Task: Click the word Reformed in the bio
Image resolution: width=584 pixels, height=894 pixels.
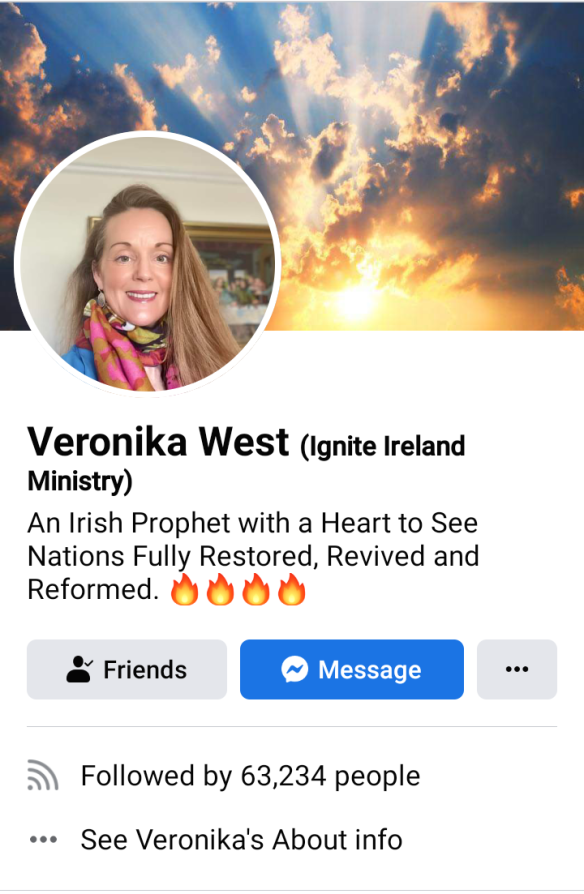Action: [x=93, y=589]
